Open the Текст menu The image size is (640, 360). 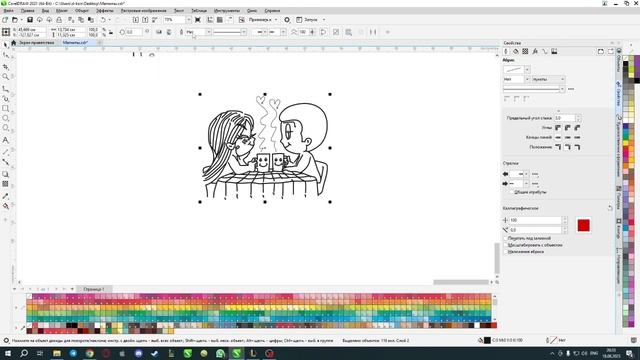tap(179, 11)
